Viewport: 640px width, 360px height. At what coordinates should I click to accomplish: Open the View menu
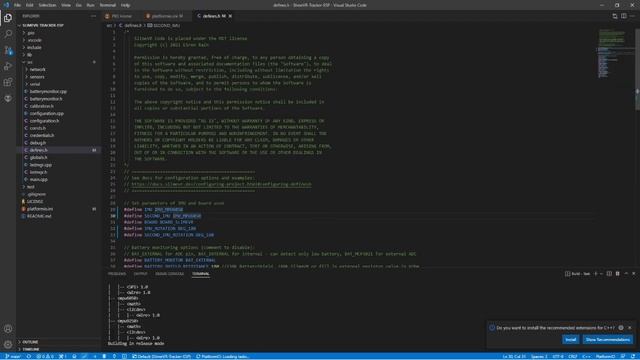(x=66, y=5)
